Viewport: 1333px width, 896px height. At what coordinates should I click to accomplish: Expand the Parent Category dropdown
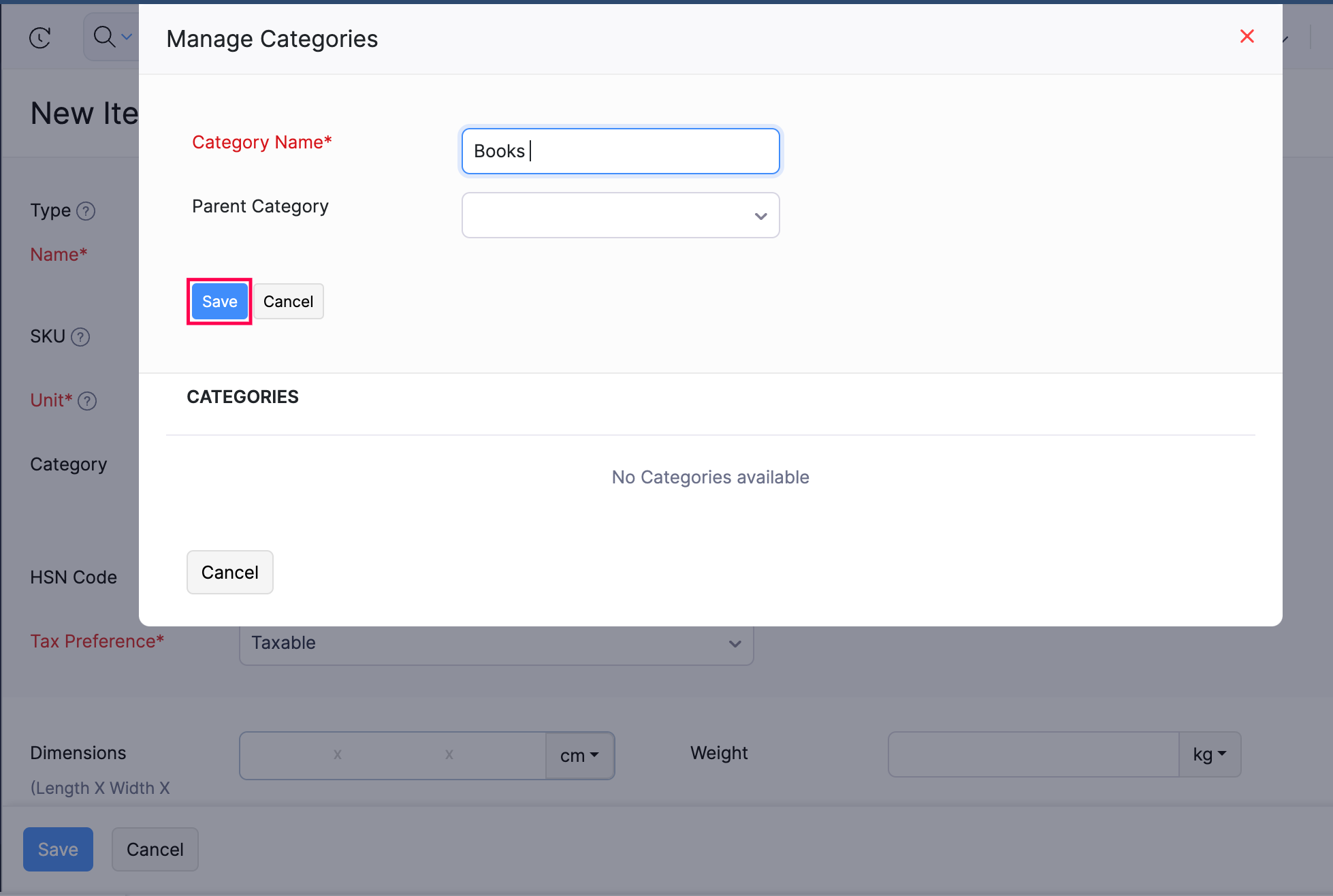(x=620, y=215)
